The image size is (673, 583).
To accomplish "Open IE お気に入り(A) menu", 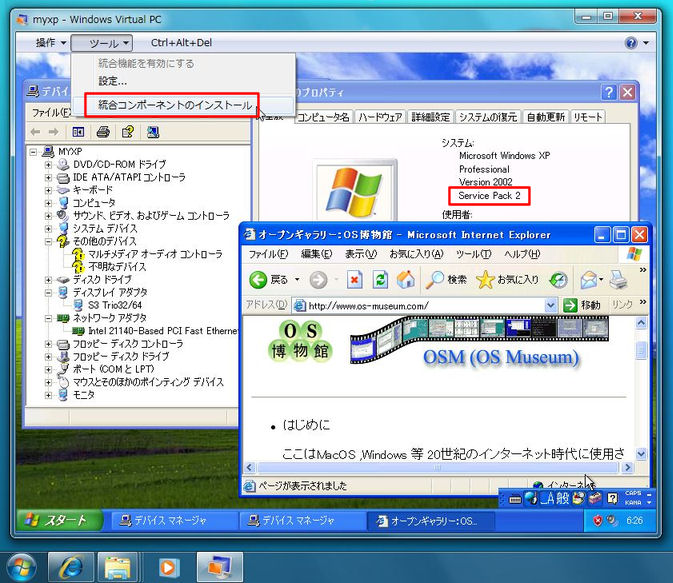I will 416,254.
